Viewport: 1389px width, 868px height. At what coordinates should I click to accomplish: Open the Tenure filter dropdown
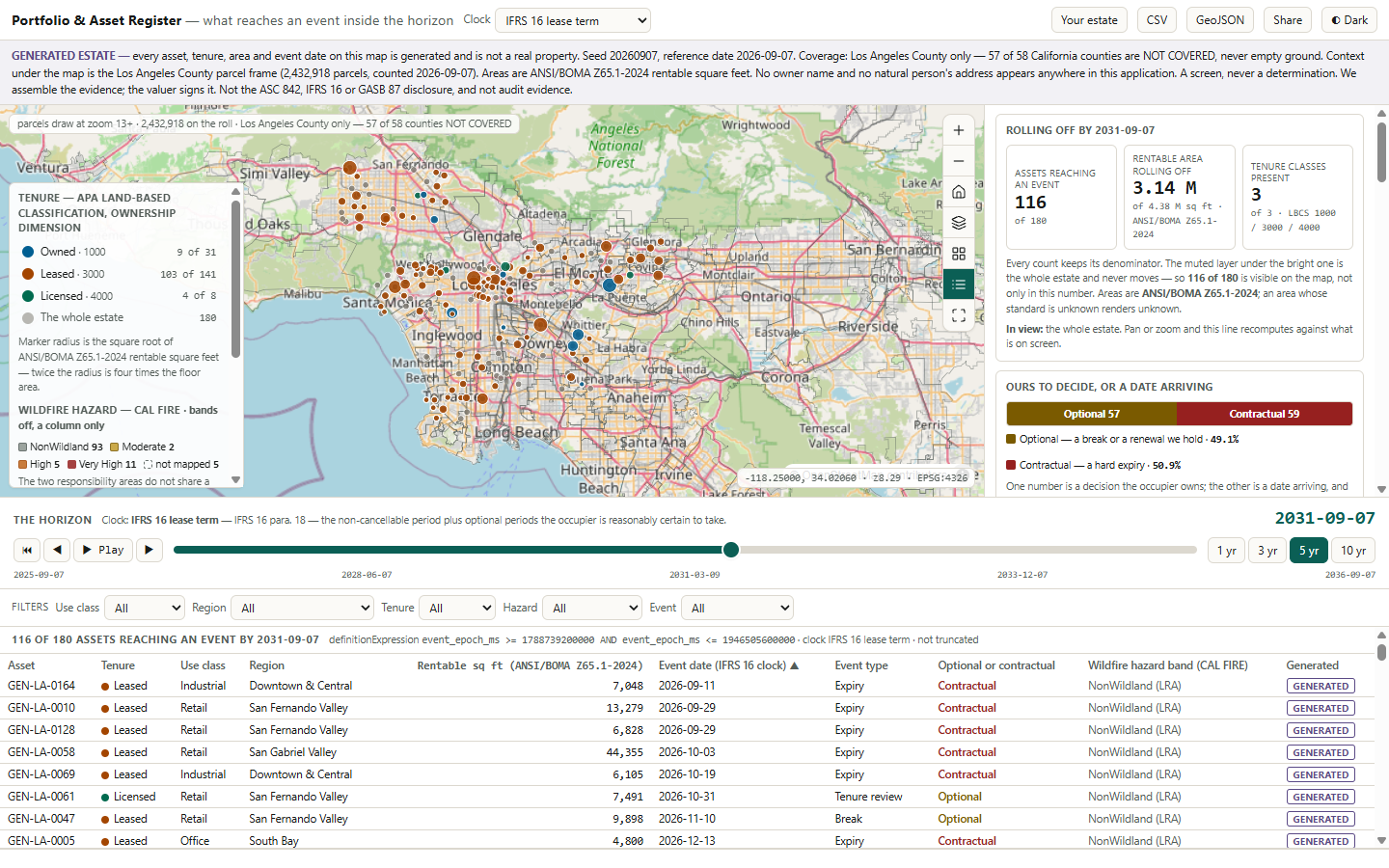457,608
